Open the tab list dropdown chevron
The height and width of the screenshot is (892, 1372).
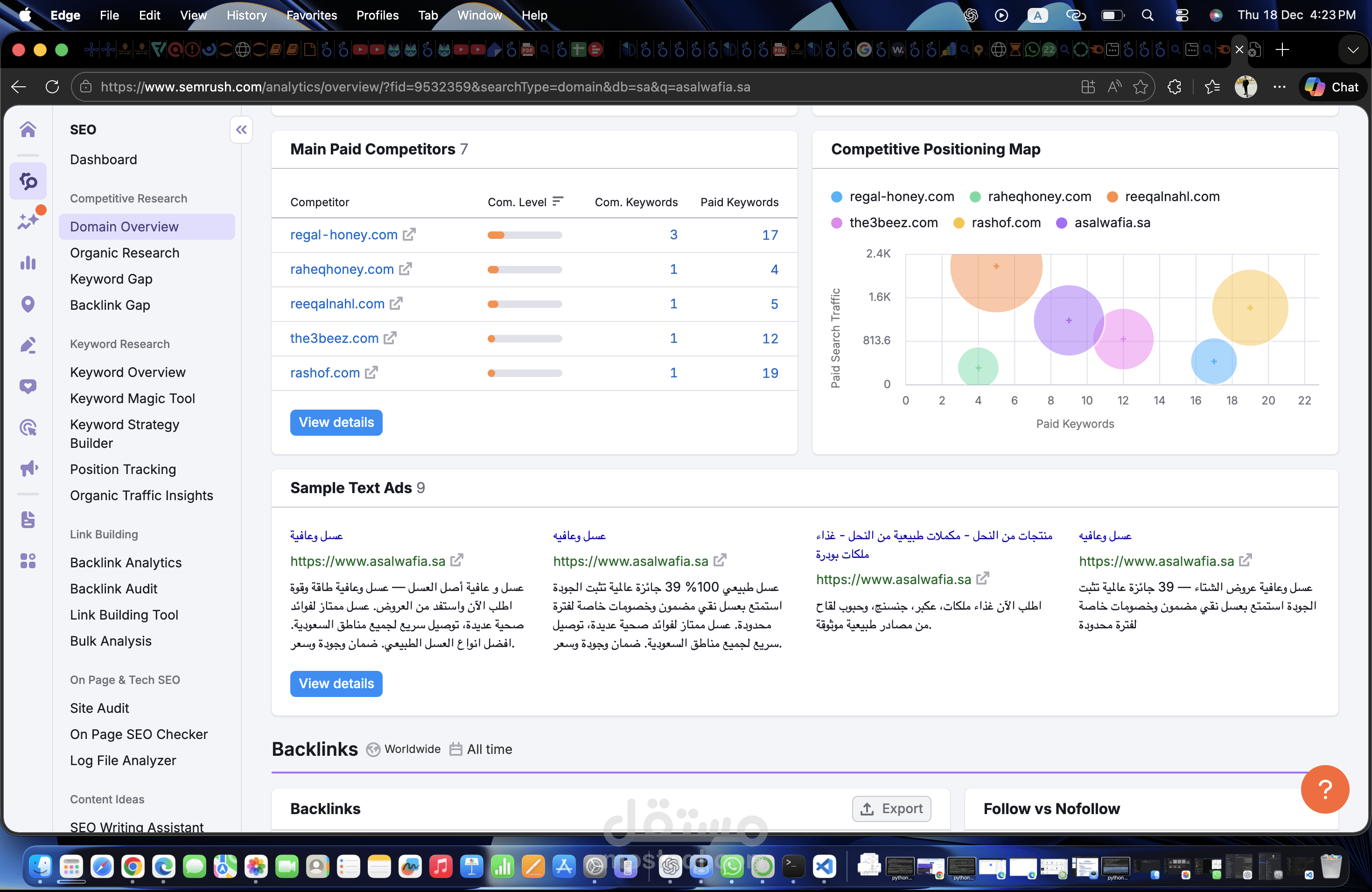1352,50
